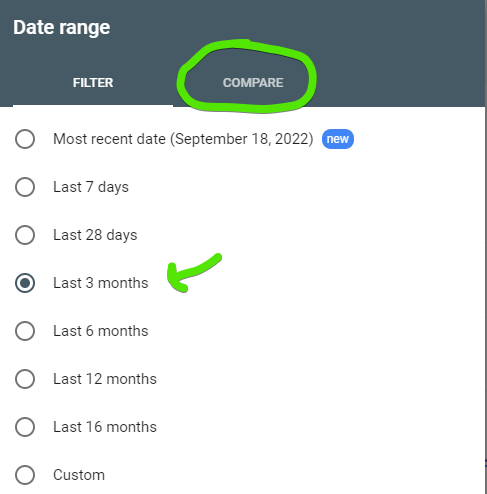Screen dimensions: 487x494
Task: Click the "Most recent date (September 18, 2022)" label
Action: pyautogui.click(x=183, y=139)
